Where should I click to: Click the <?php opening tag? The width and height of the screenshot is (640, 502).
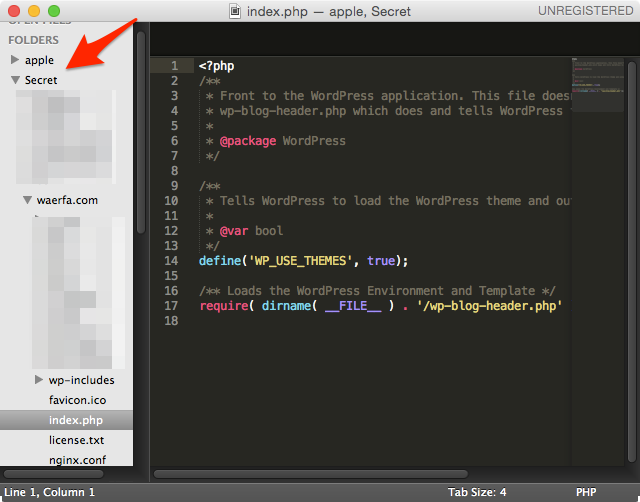pos(216,66)
